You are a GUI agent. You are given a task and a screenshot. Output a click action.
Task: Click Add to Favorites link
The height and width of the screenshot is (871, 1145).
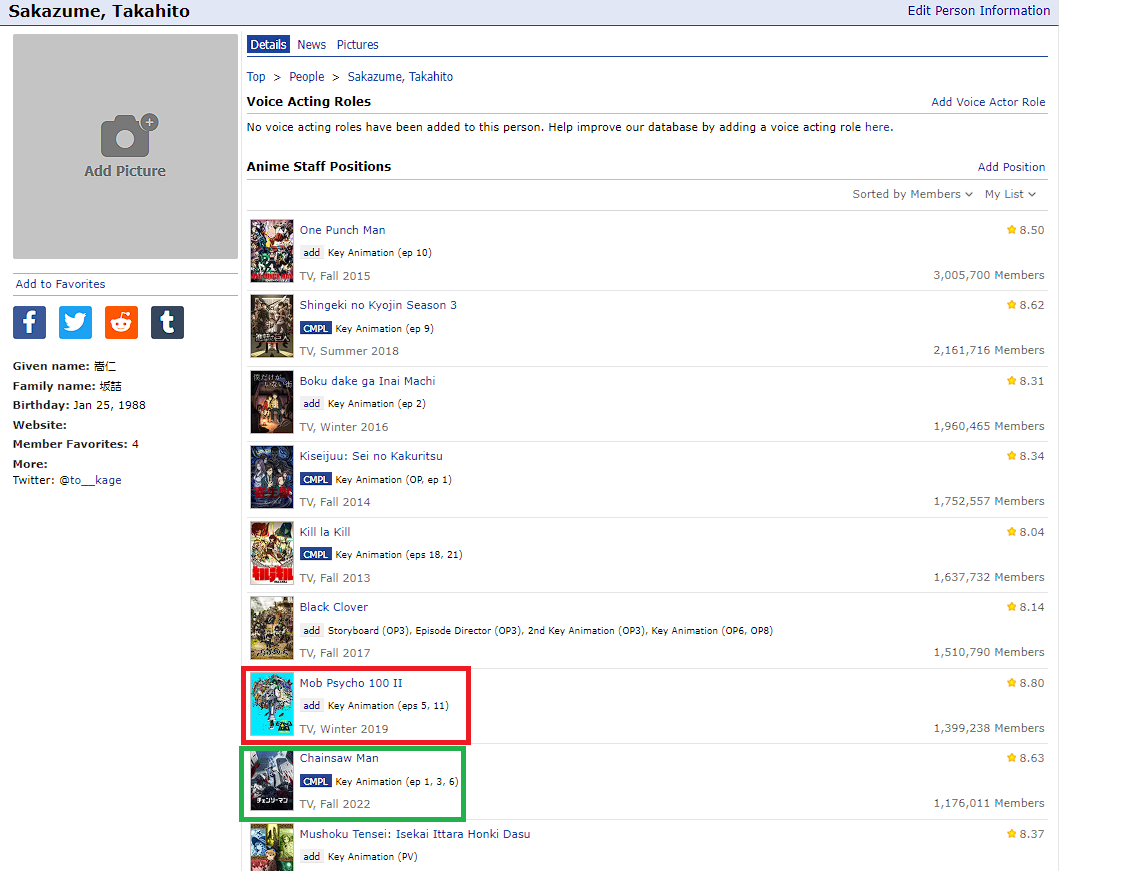click(60, 284)
